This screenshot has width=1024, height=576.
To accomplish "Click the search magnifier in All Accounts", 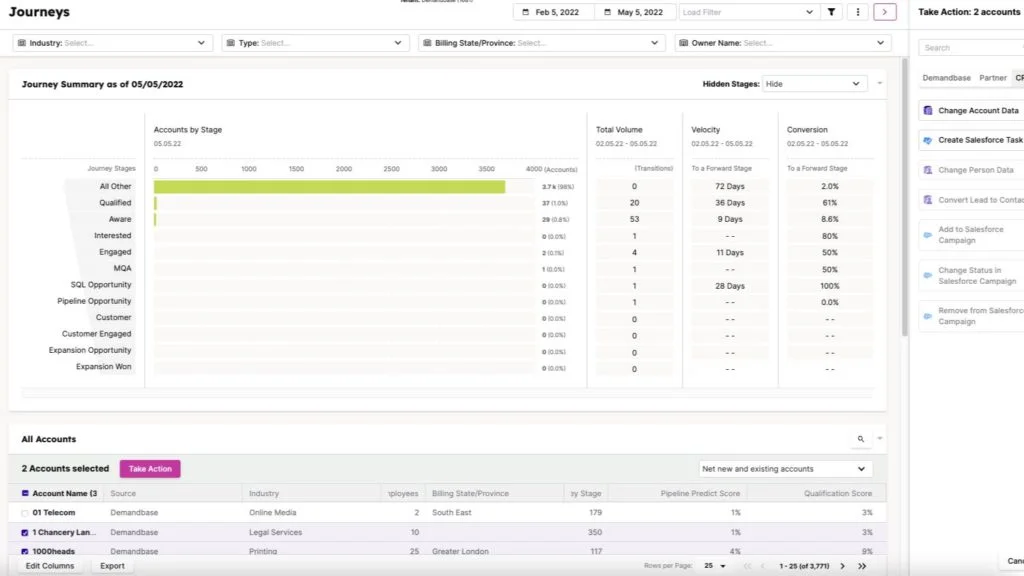I will pyautogui.click(x=861, y=439).
